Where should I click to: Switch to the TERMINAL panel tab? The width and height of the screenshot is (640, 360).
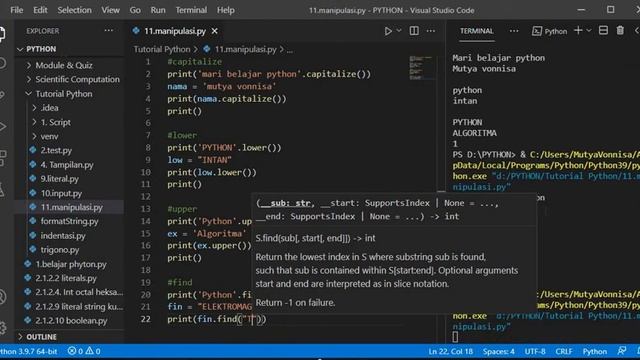pyautogui.click(x=476, y=31)
